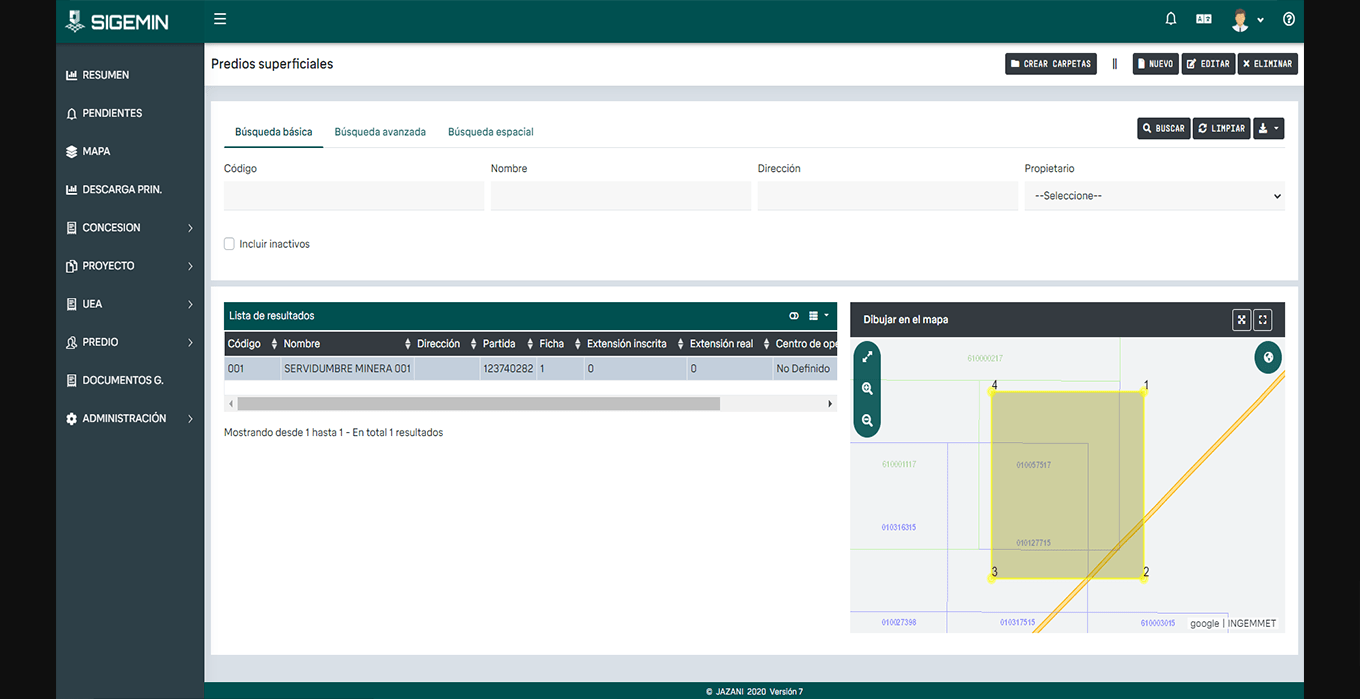Enable the Incluir inactivos checkbox

229,244
